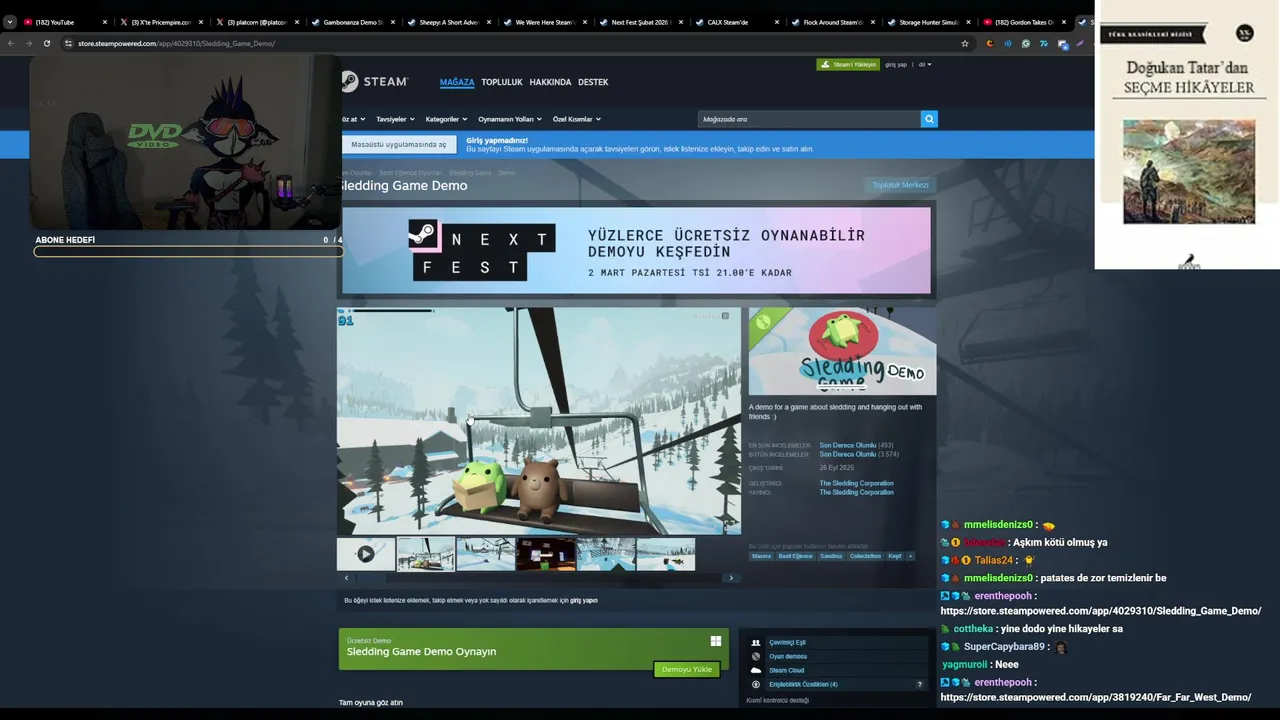
Task: Click the Macera tag
Action: click(x=762, y=556)
